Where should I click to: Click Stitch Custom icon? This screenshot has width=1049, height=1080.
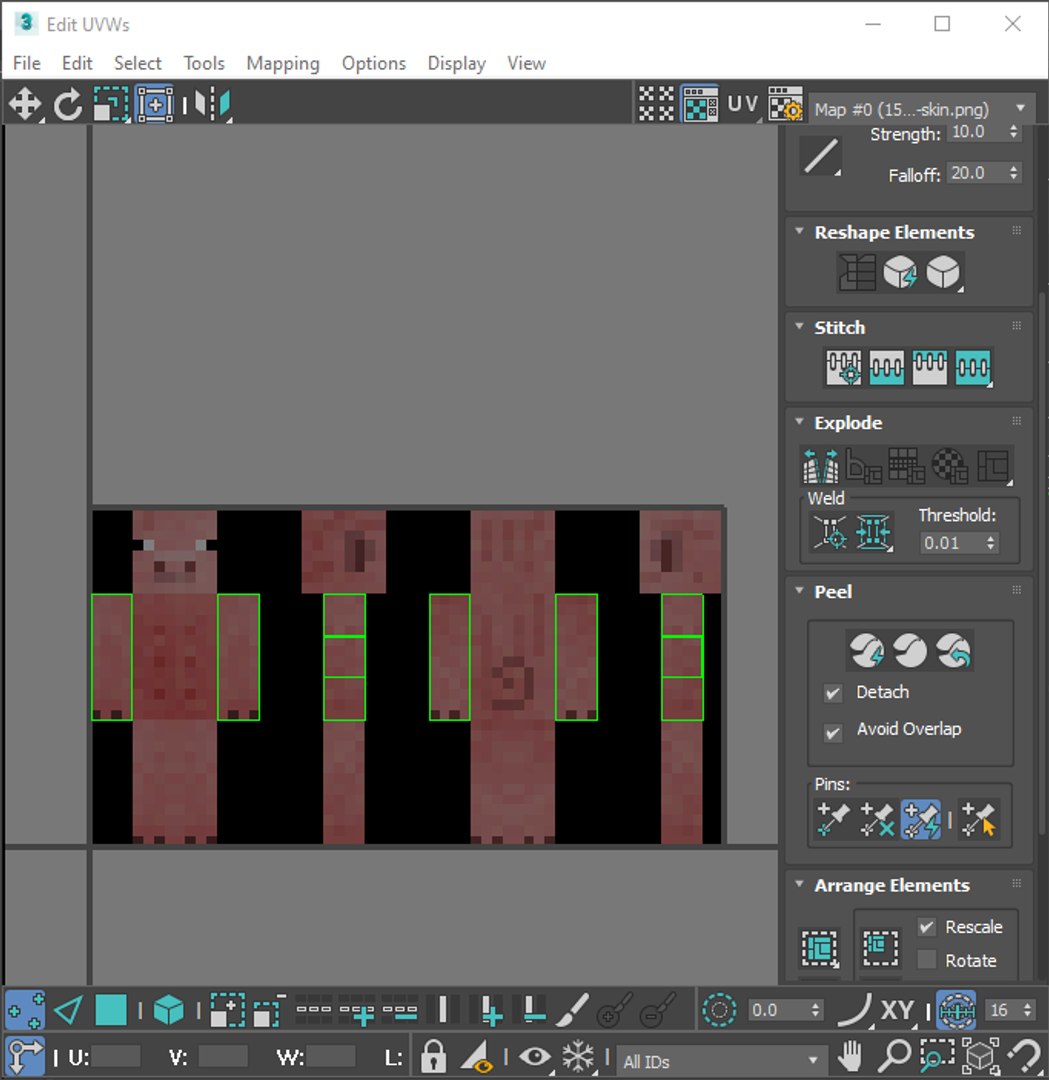pos(973,368)
